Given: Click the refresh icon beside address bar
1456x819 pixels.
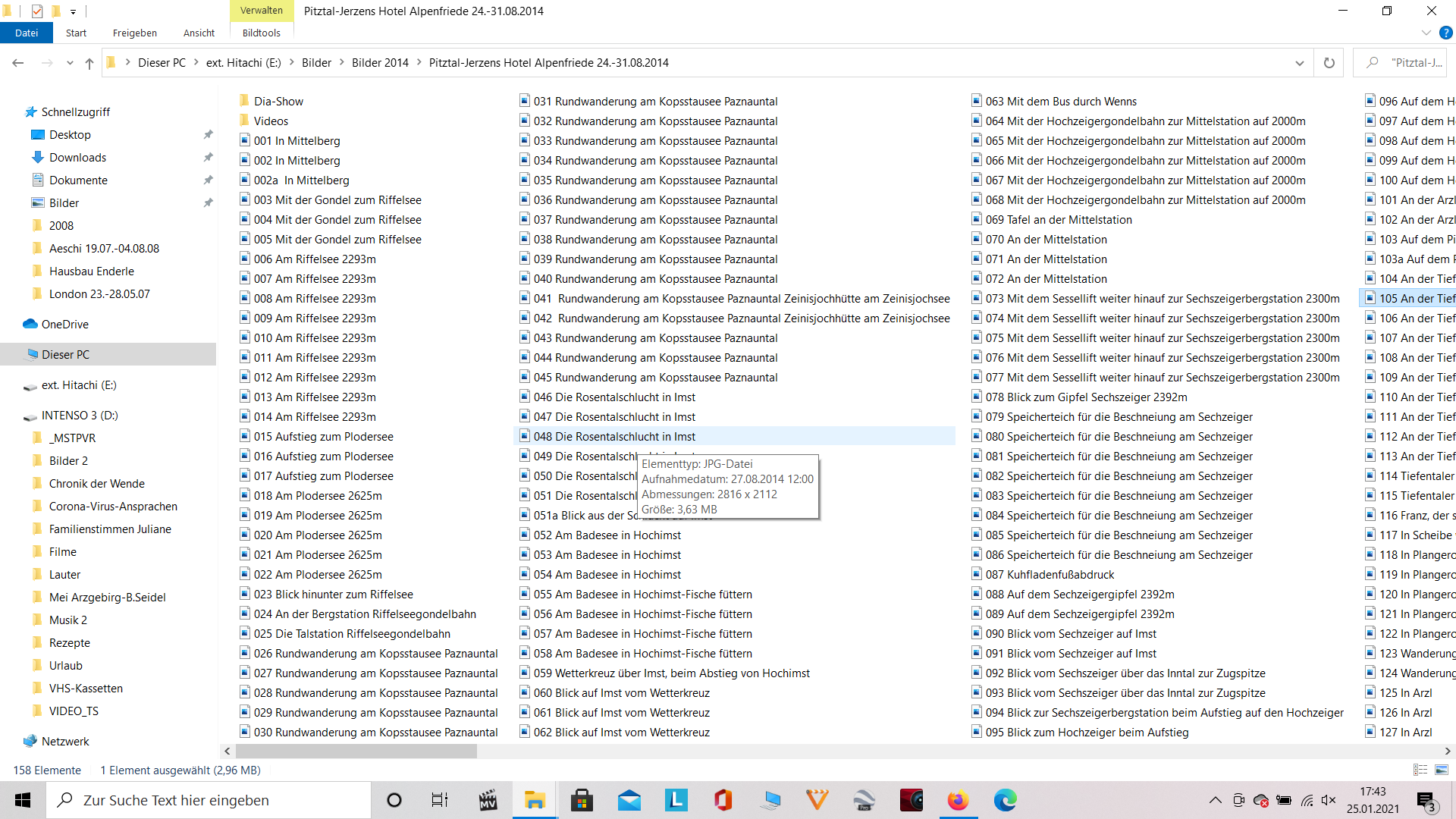Looking at the screenshot, I should [x=1329, y=63].
